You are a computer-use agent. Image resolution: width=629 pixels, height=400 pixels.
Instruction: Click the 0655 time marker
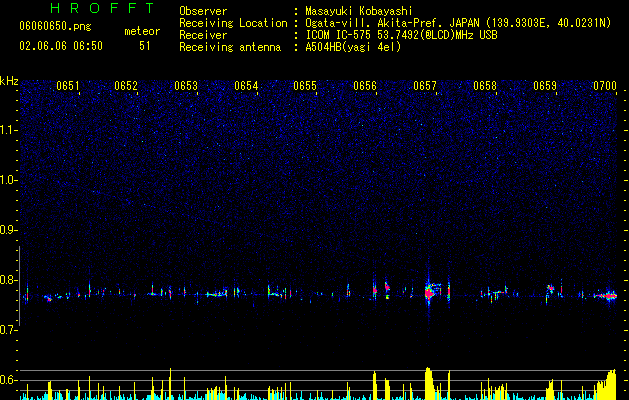click(x=305, y=86)
